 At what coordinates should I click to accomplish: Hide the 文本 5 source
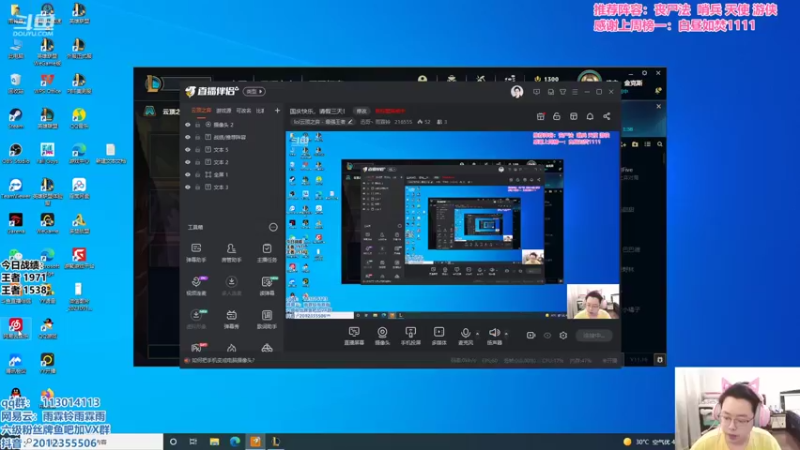tap(188, 149)
